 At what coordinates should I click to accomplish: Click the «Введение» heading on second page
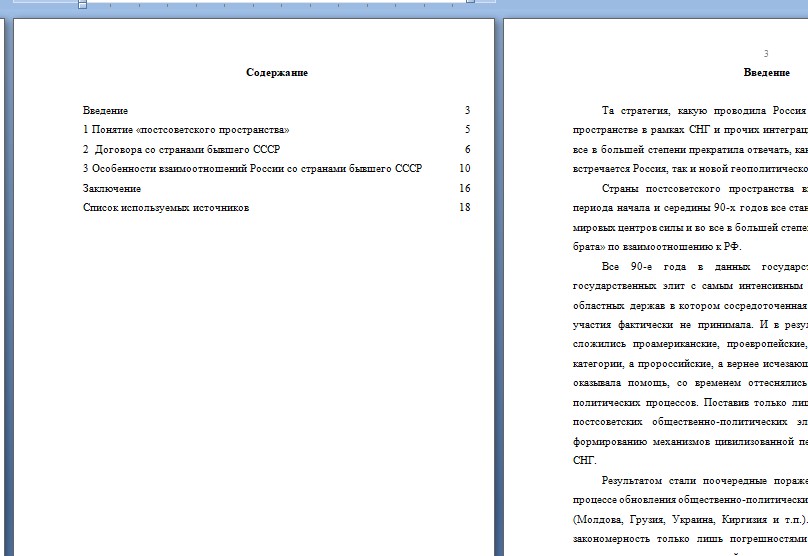coord(766,73)
